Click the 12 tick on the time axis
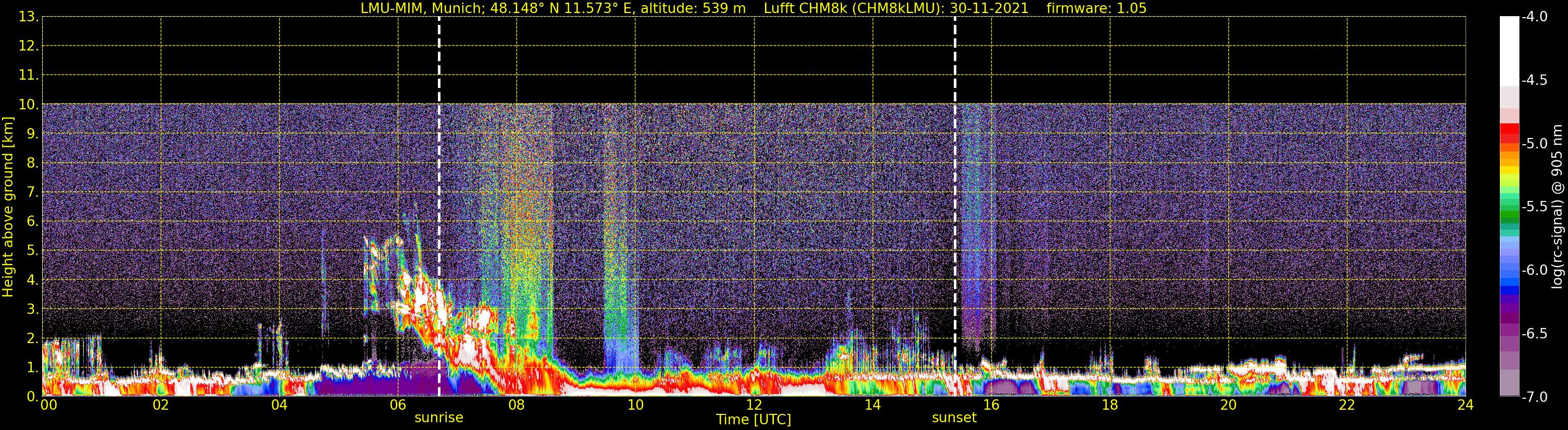 click(x=754, y=405)
